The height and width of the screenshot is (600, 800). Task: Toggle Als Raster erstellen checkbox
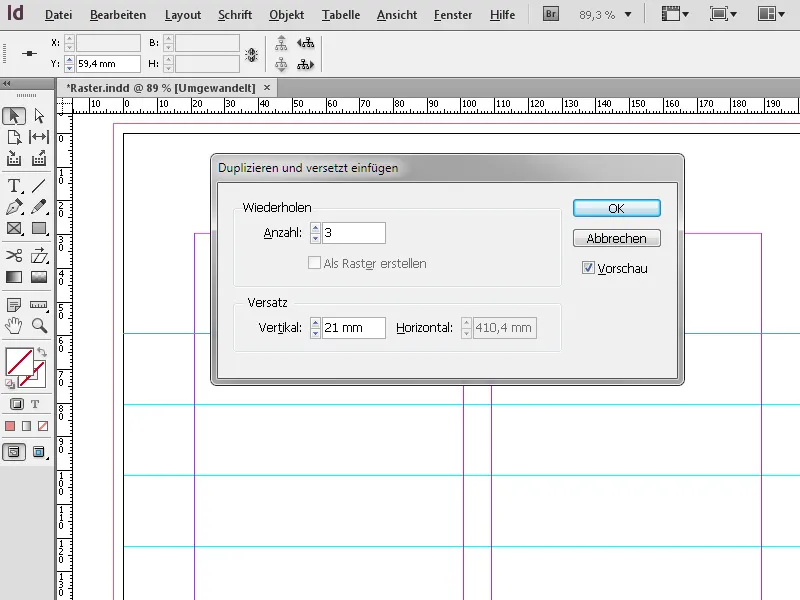coord(314,263)
